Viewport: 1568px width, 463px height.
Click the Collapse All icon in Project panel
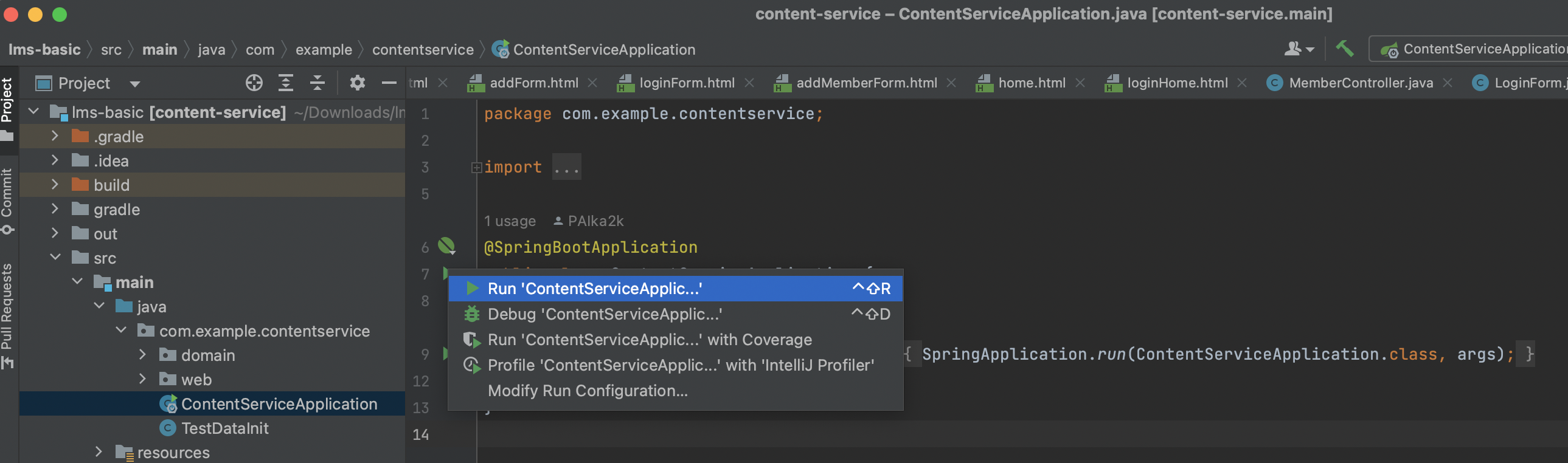click(317, 83)
